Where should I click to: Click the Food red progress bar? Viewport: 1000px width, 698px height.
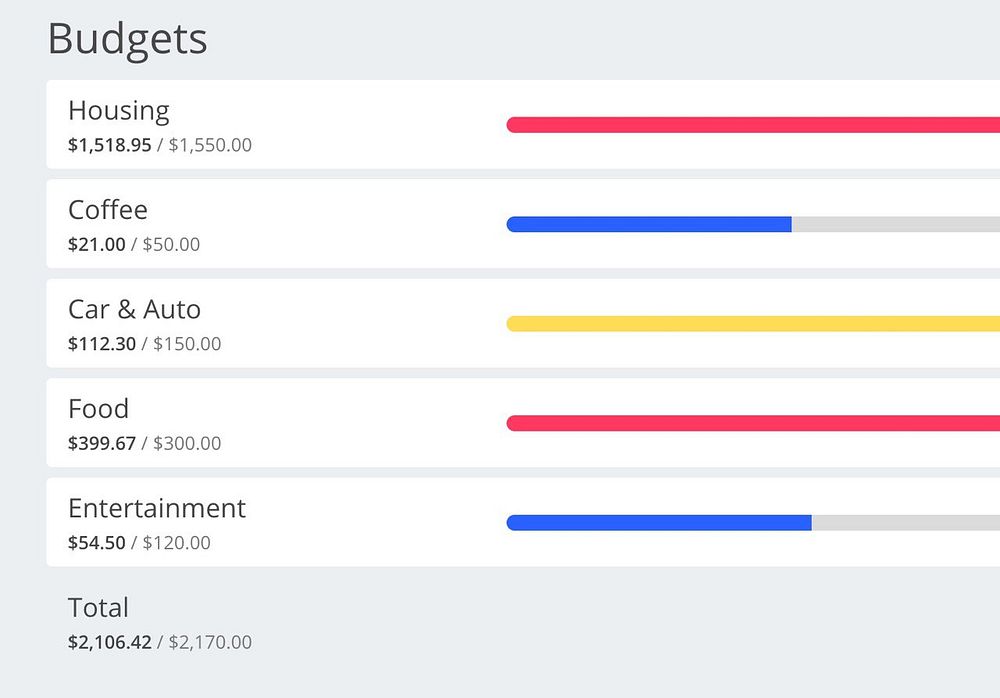coord(752,423)
